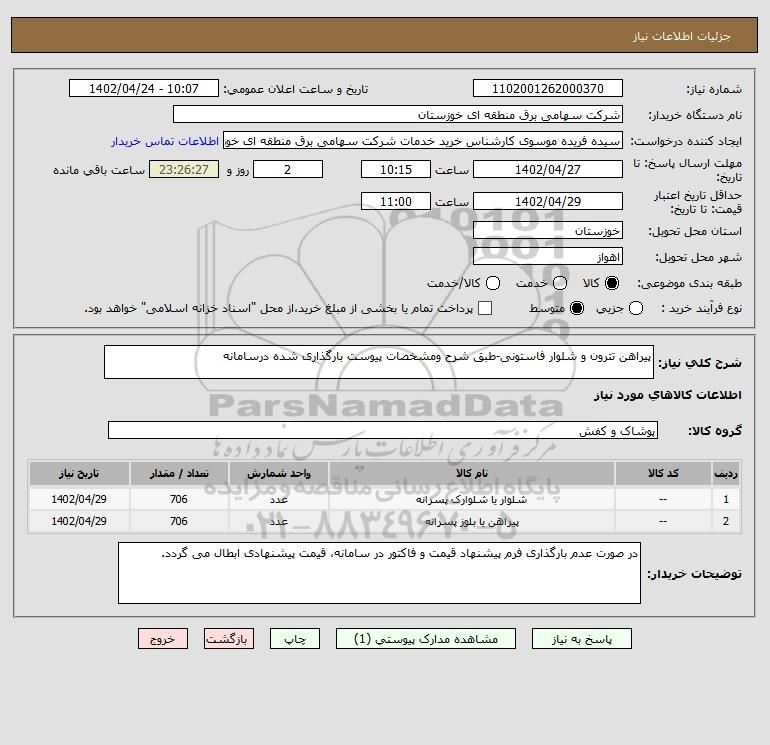Click مشاهده مدارک پیوستی (1) button
The width and height of the screenshot is (770, 745).
click(x=426, y=639)
